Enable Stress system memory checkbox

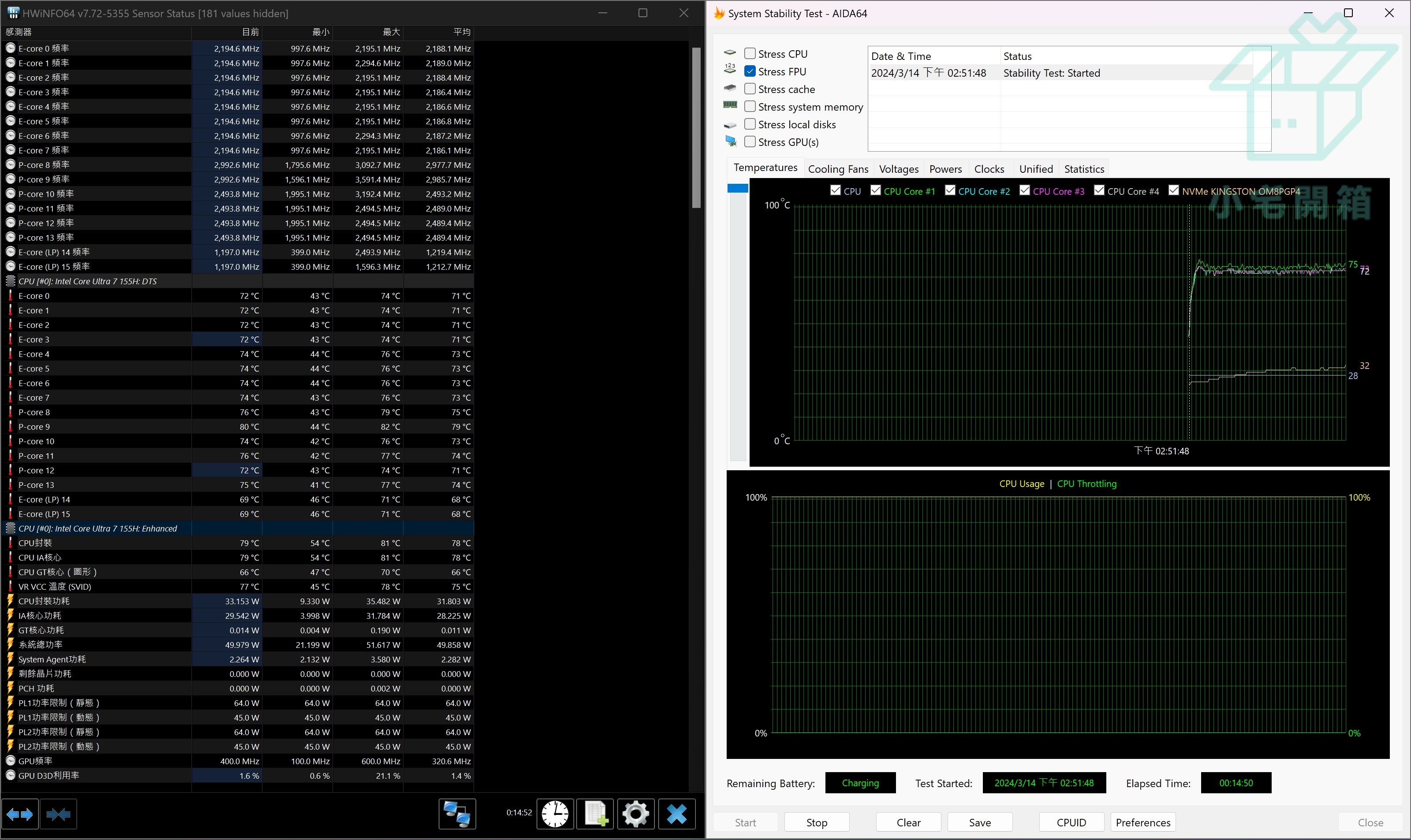click(x=750, y=106)
